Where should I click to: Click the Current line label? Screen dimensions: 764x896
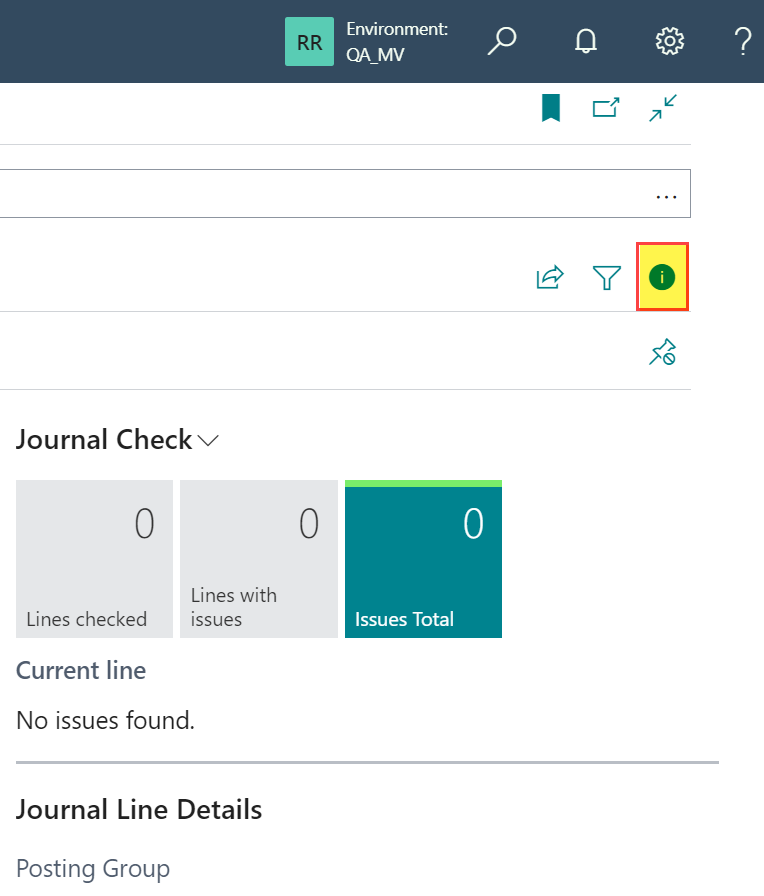pos(80,670)
